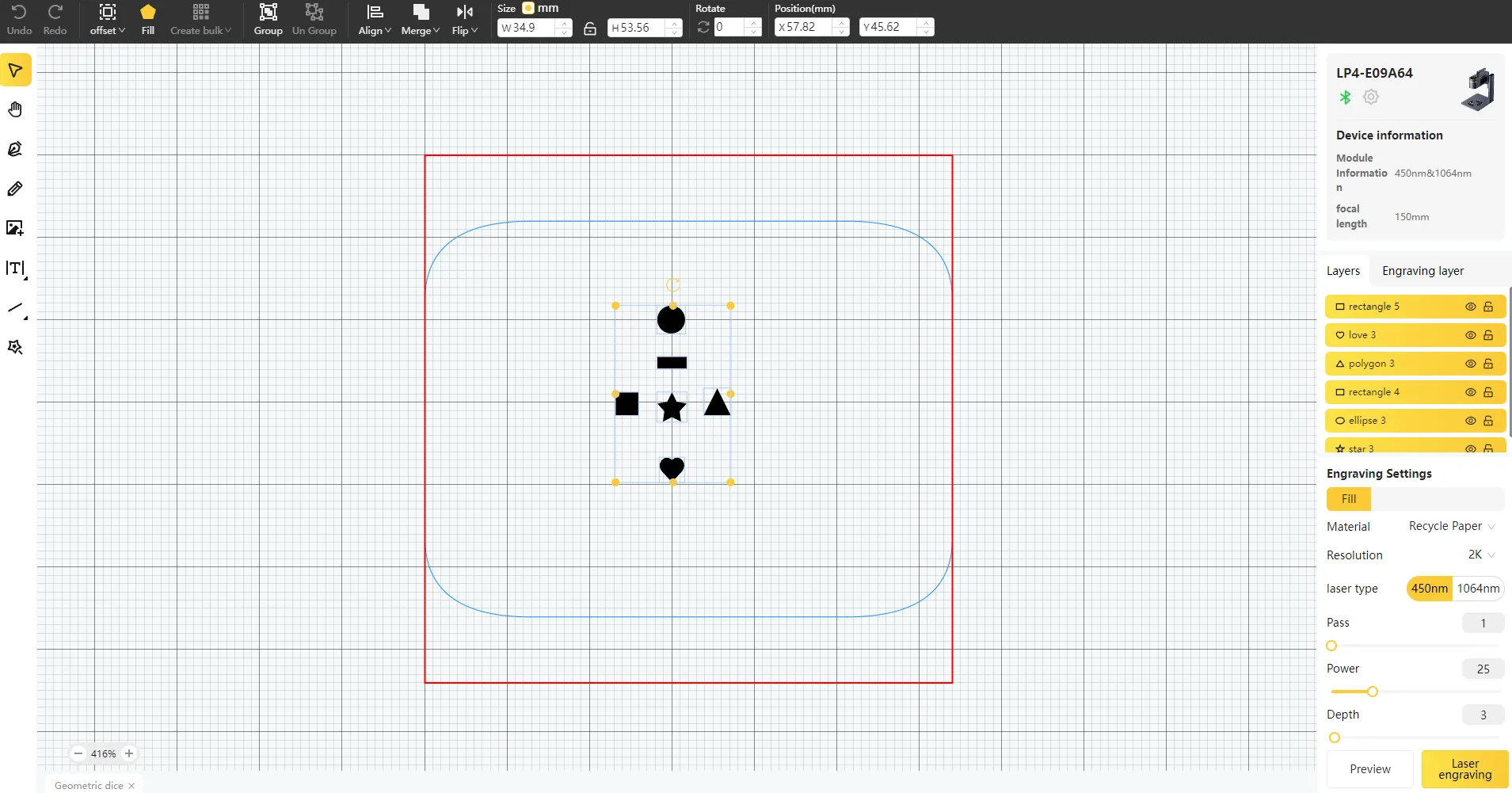Click the device settings gear icon
This screenshot has height=793, width=1512.
click(1371, 97)
